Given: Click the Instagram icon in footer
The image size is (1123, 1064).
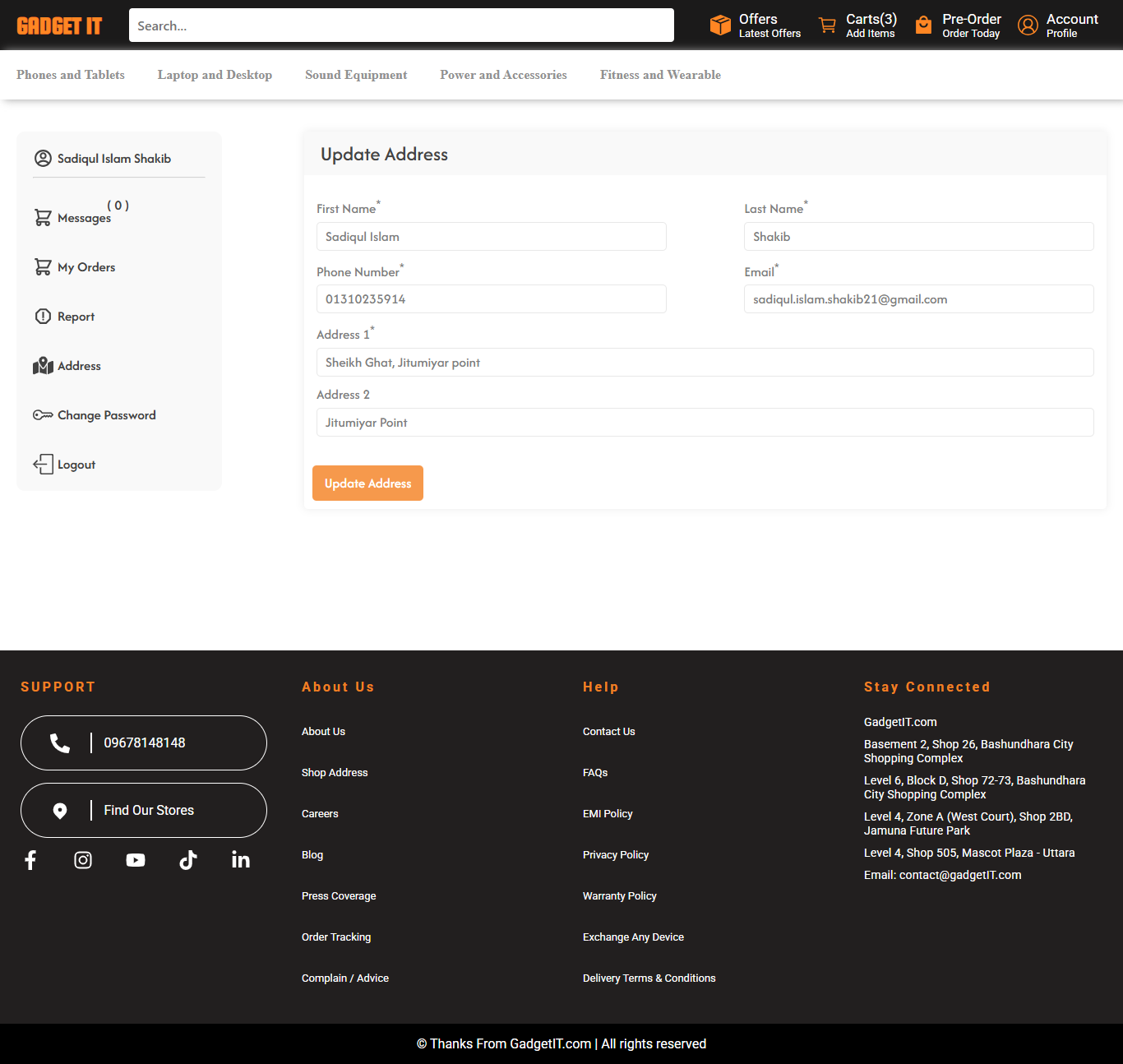Looking at the screenshot, I should [x=83, y=860].
